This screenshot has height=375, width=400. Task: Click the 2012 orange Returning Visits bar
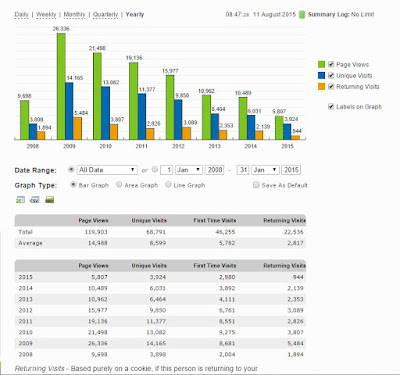pyautogui.click(x=187, y=133)
